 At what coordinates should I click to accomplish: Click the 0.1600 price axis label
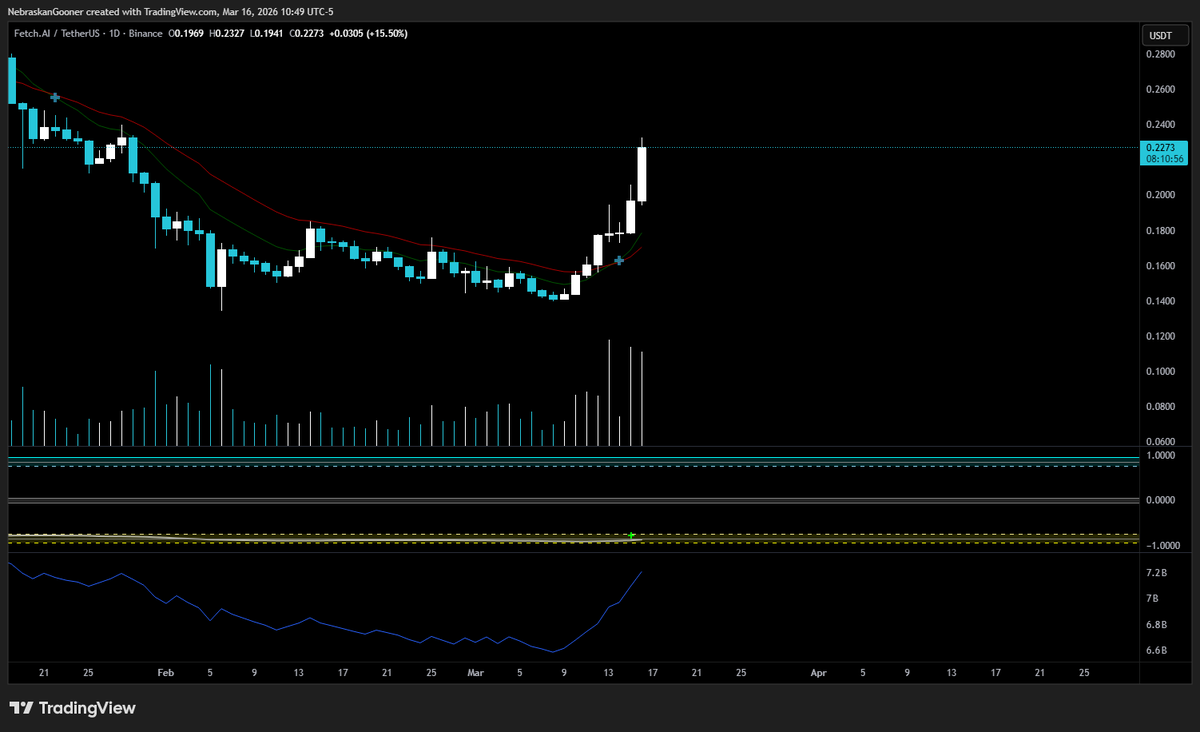1160,266
